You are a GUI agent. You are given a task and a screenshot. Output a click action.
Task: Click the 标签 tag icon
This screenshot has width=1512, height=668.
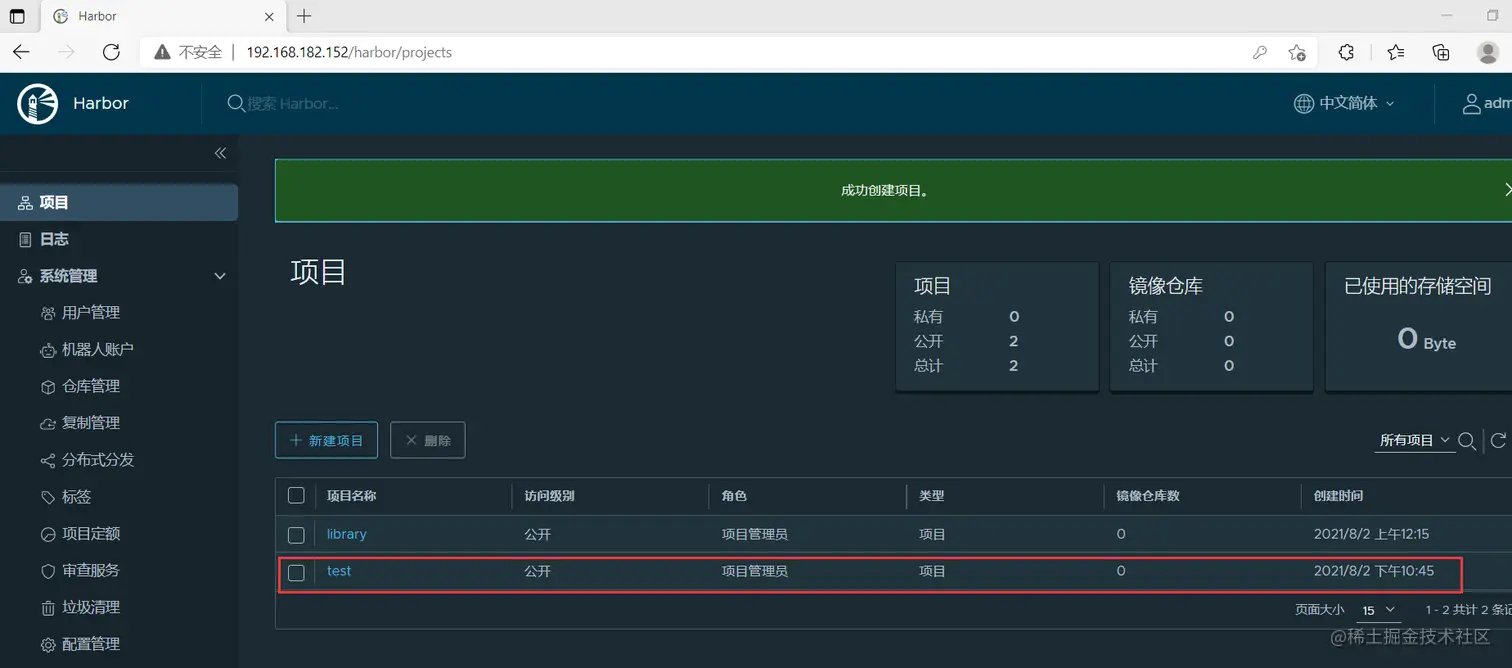pos(47,497)
